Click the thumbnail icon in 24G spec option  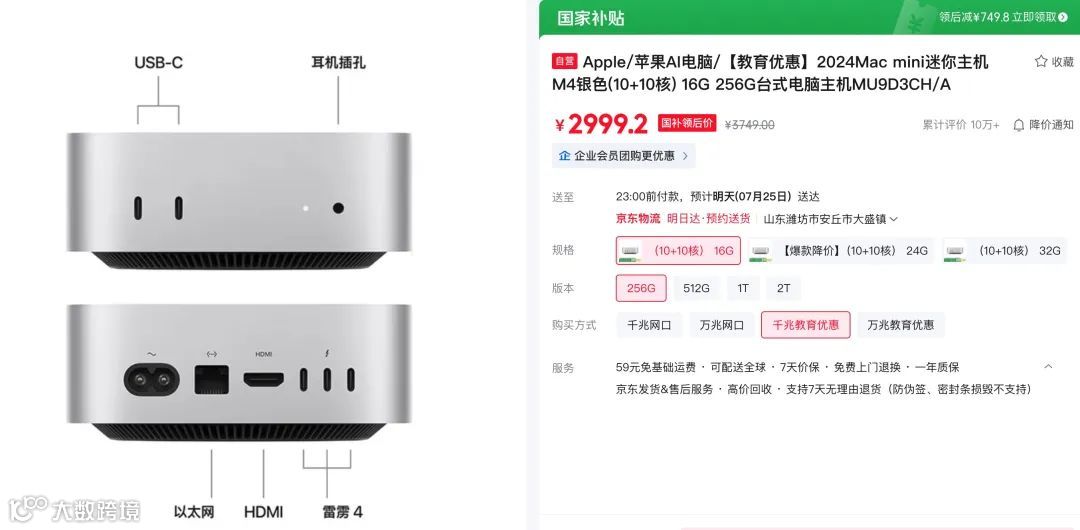click(x=760, y=251)
